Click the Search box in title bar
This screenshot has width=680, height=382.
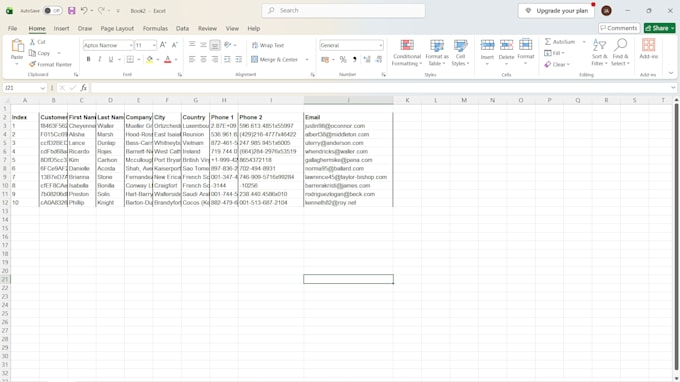(x=343, y=10)
